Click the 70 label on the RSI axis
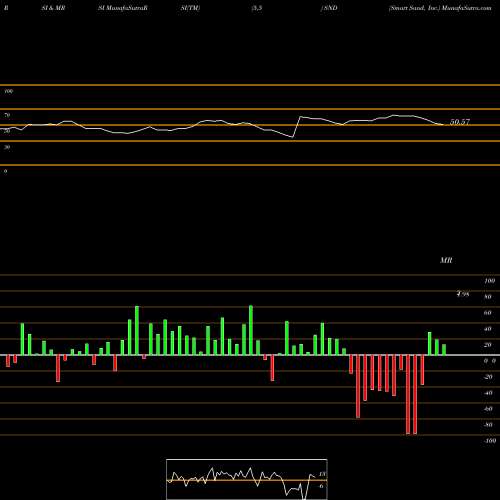 (x=7, y=115)
